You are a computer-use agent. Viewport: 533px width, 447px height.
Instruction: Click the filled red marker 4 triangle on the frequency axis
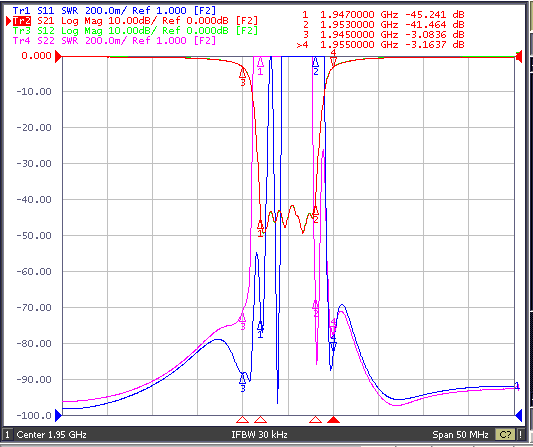click(333, 419)
